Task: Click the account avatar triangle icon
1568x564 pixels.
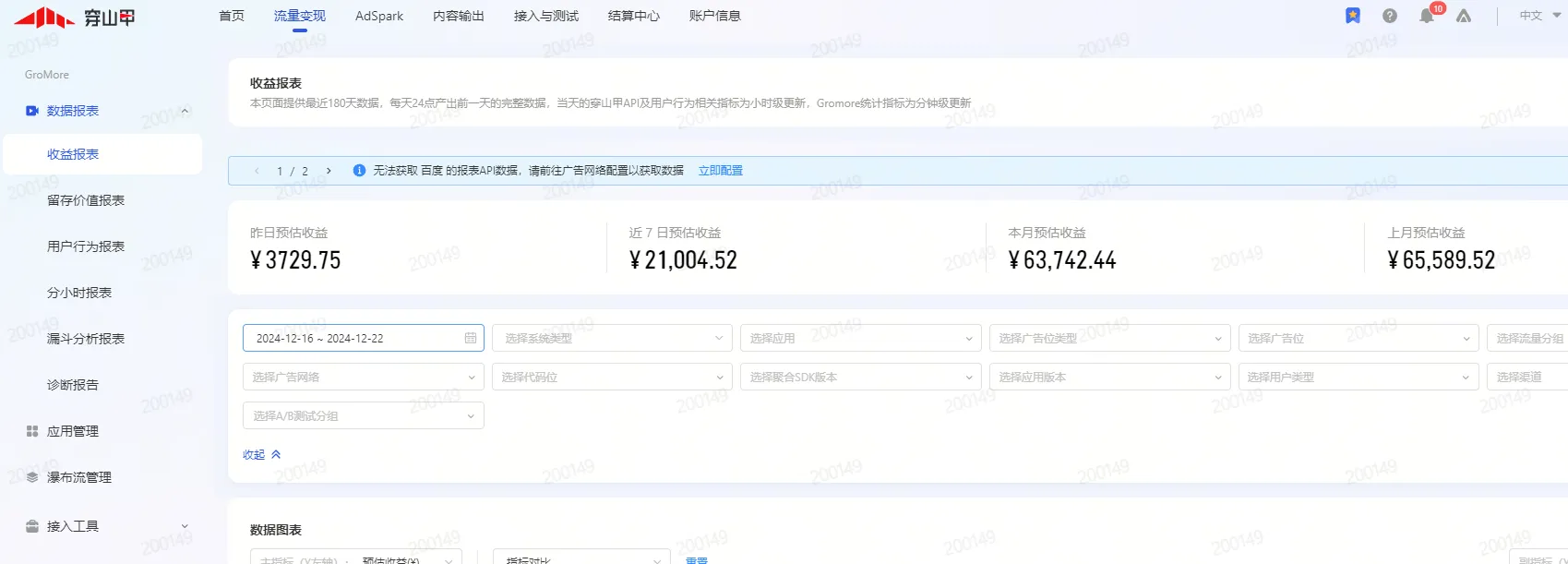Action: (1464, 16)
